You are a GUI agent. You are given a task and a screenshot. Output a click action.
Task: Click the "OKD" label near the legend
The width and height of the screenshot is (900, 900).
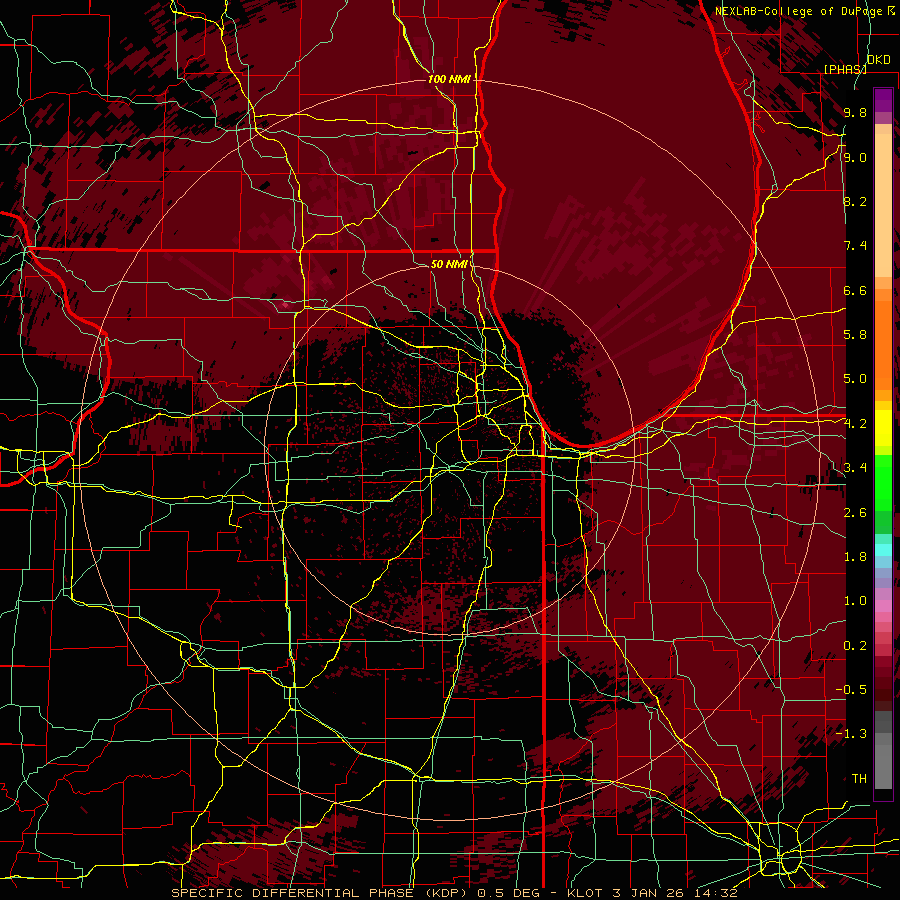click(879, 60)
